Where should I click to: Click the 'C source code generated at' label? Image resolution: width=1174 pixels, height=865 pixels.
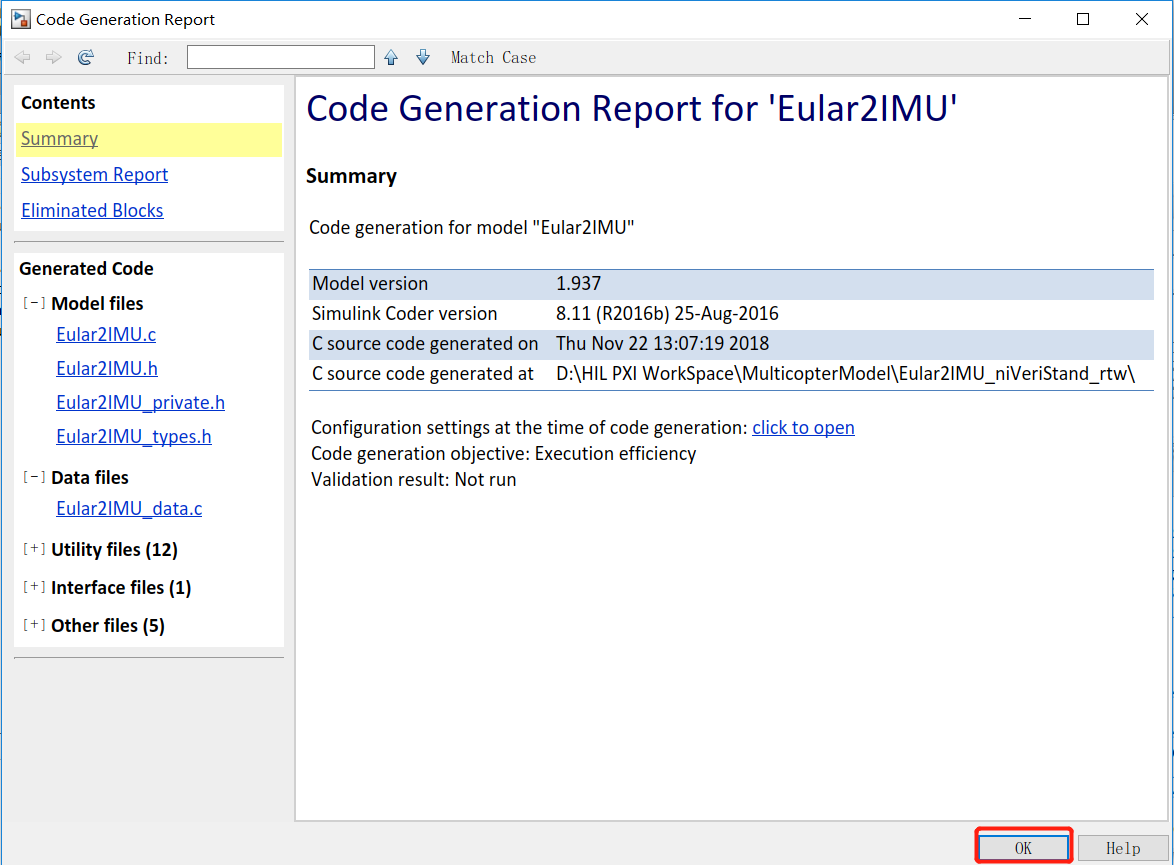pos(422,374)
